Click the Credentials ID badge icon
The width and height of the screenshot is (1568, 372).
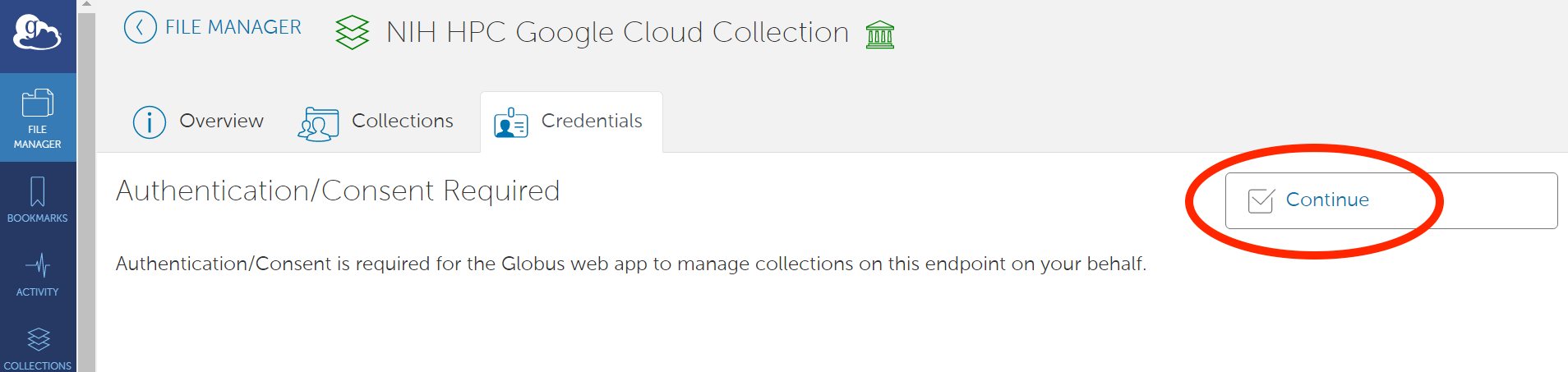point(511,123)
